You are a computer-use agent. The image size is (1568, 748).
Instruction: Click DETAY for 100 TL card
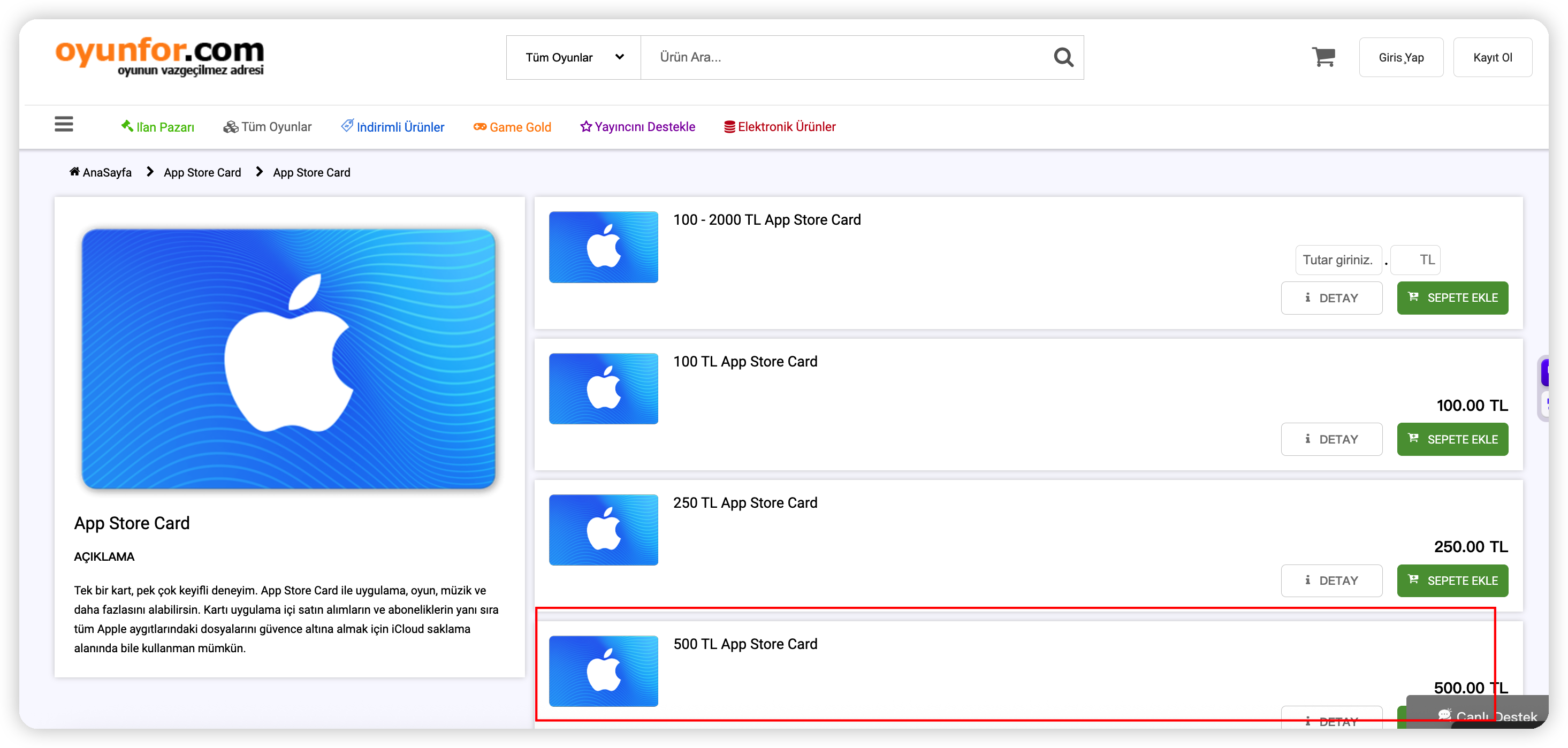point(1331,439)
